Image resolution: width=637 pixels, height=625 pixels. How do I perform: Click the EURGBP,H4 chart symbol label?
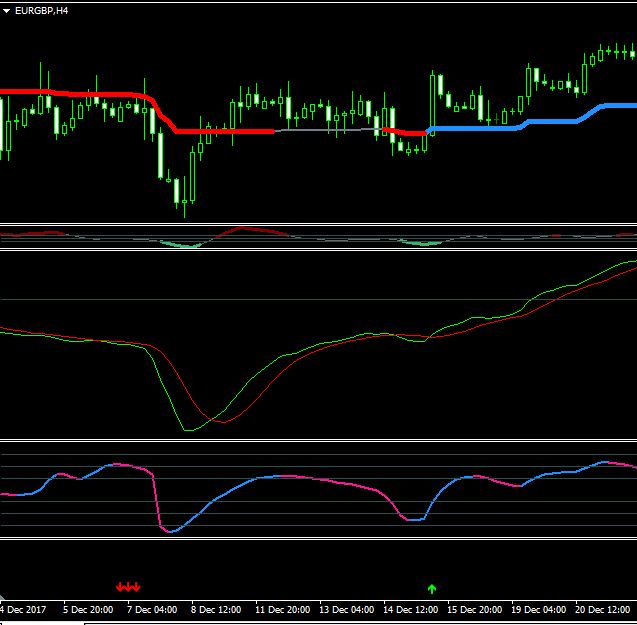click(x=41, y=11)
